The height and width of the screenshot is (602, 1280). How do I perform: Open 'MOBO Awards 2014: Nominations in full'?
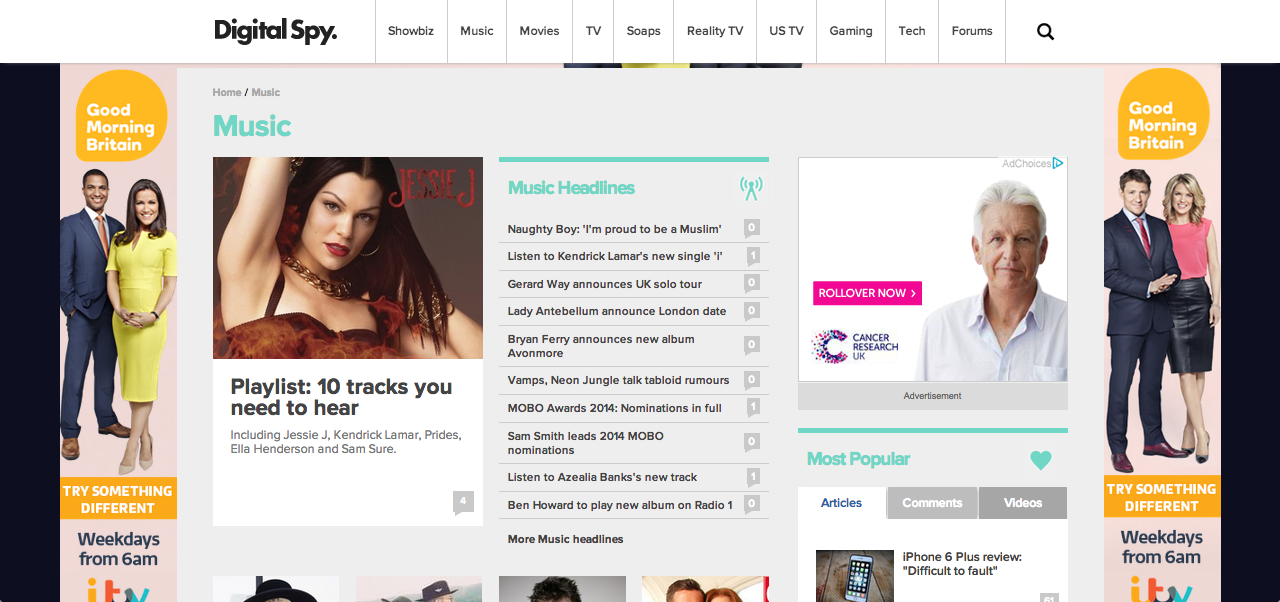[614, 408]
